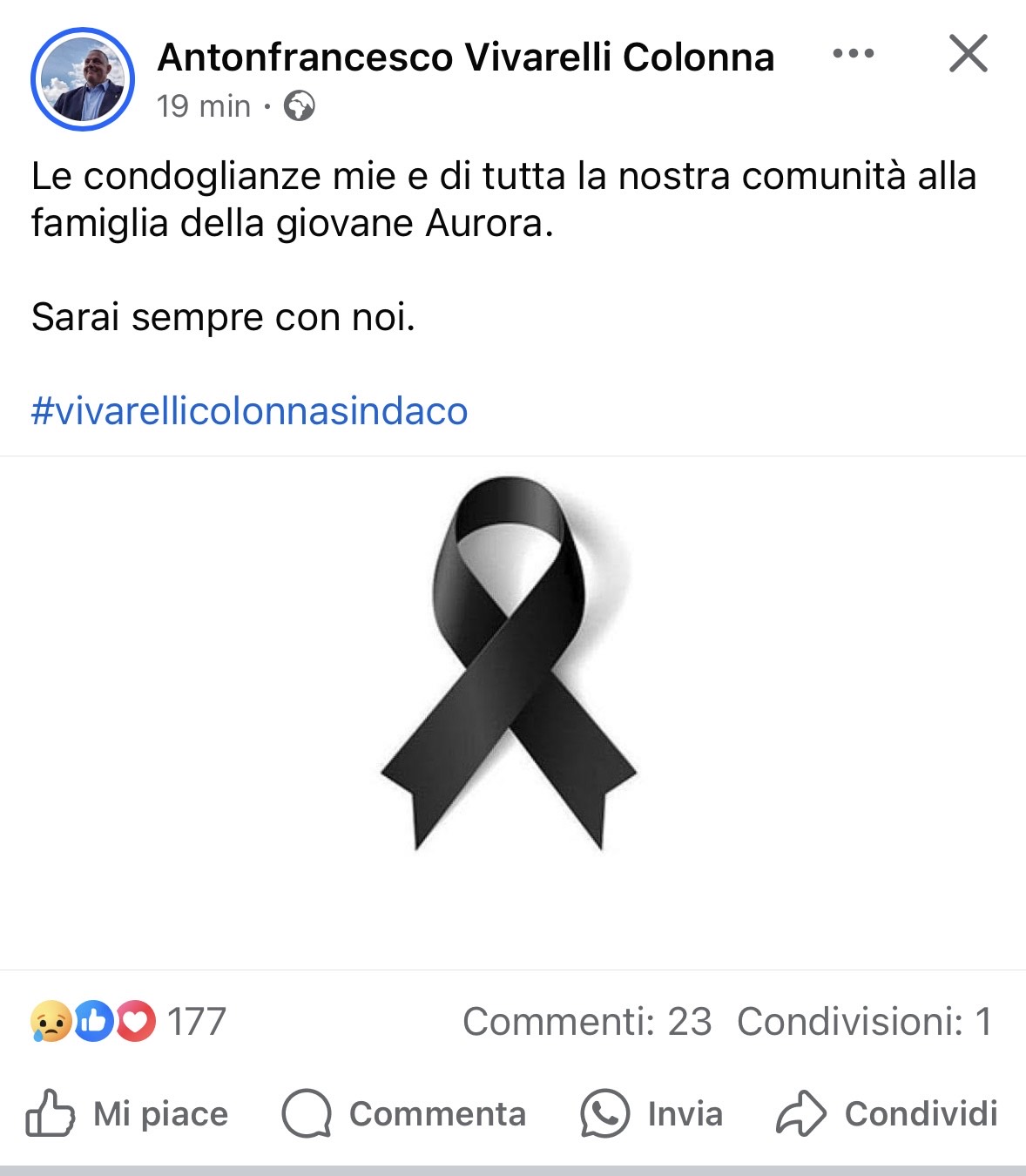This screenshot has height=1176, width=1026.
Task: Share the post with Condividi arrow
Action: 887,1113
